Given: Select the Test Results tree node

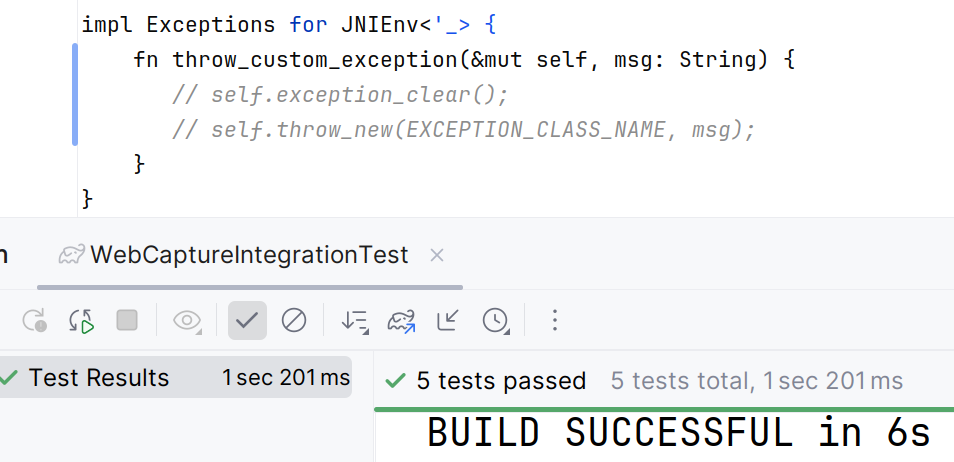Looking at the screenshot, I should pyautogui.click(x=175, y=377).
